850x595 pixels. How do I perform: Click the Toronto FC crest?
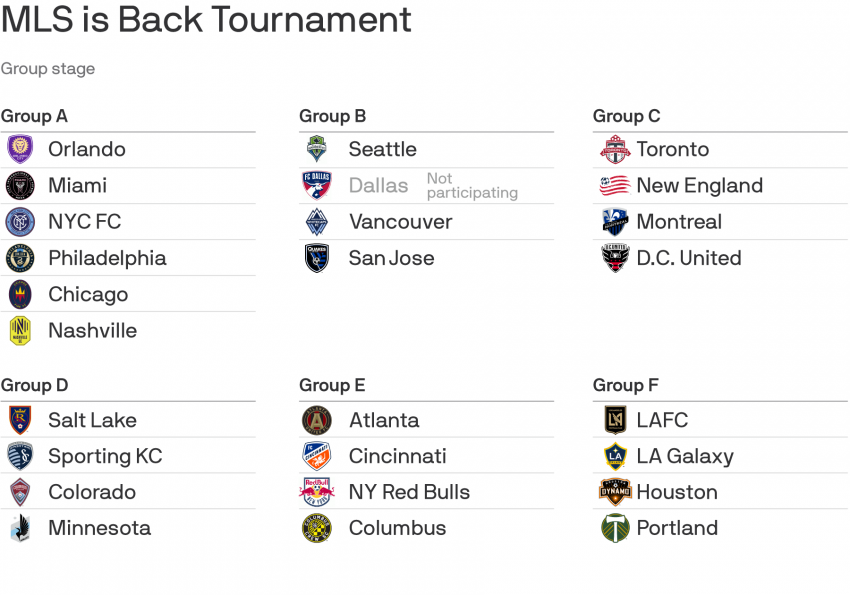tap(614, 149)
